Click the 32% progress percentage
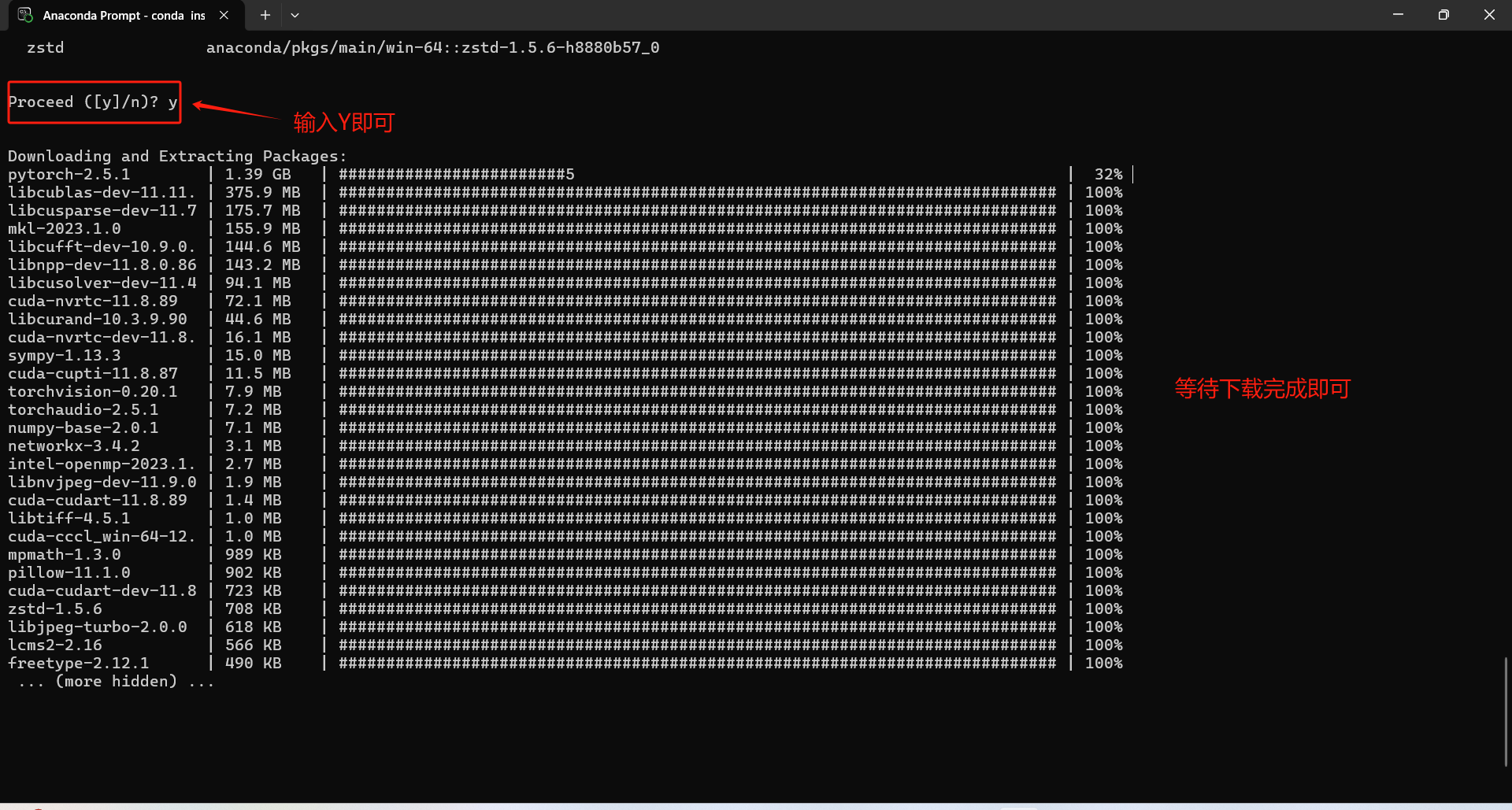This screenshot has height=810, width=1512. click(1109, 174)
